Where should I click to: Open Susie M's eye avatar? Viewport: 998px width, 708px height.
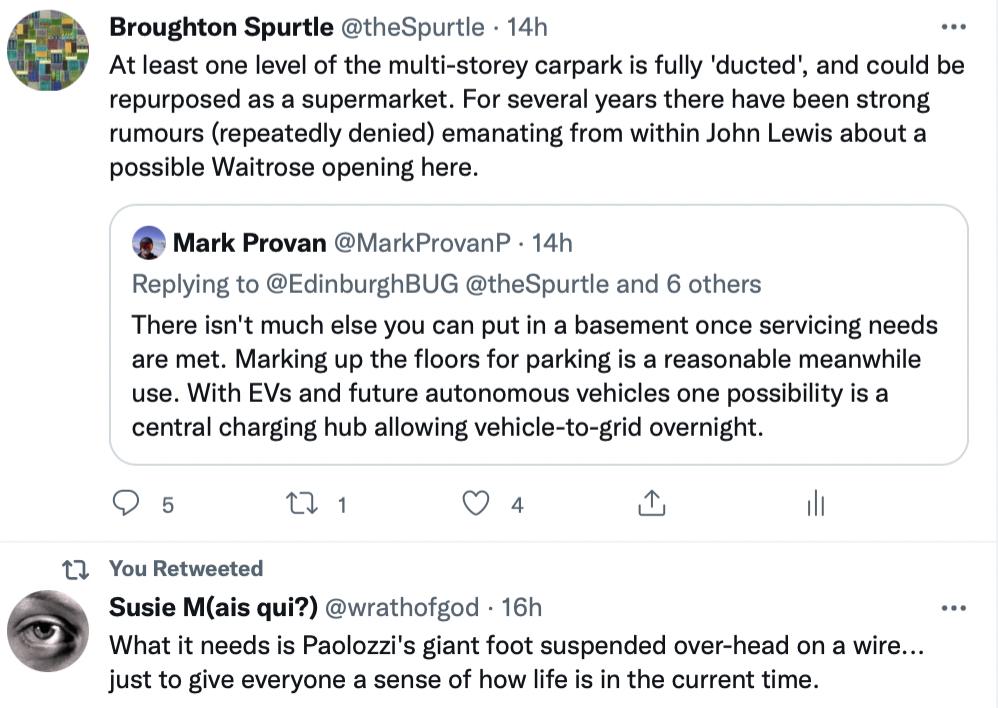tap(48, 631)
